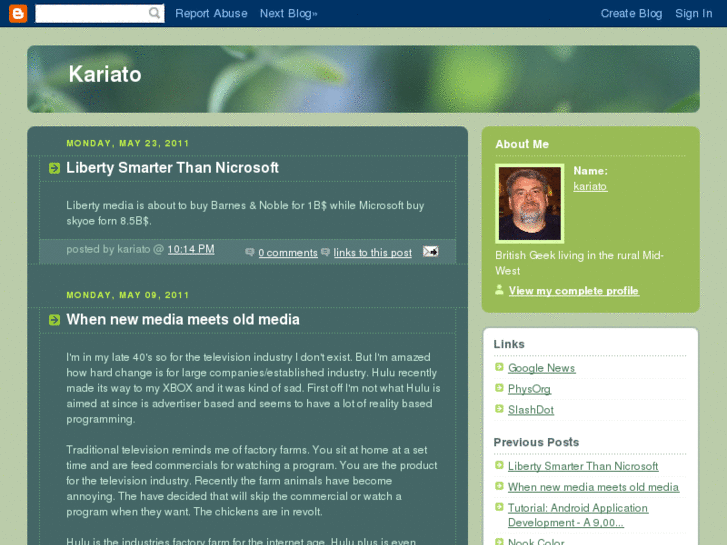
Task: Click the icon before links to this post
Action: [325, 252]
